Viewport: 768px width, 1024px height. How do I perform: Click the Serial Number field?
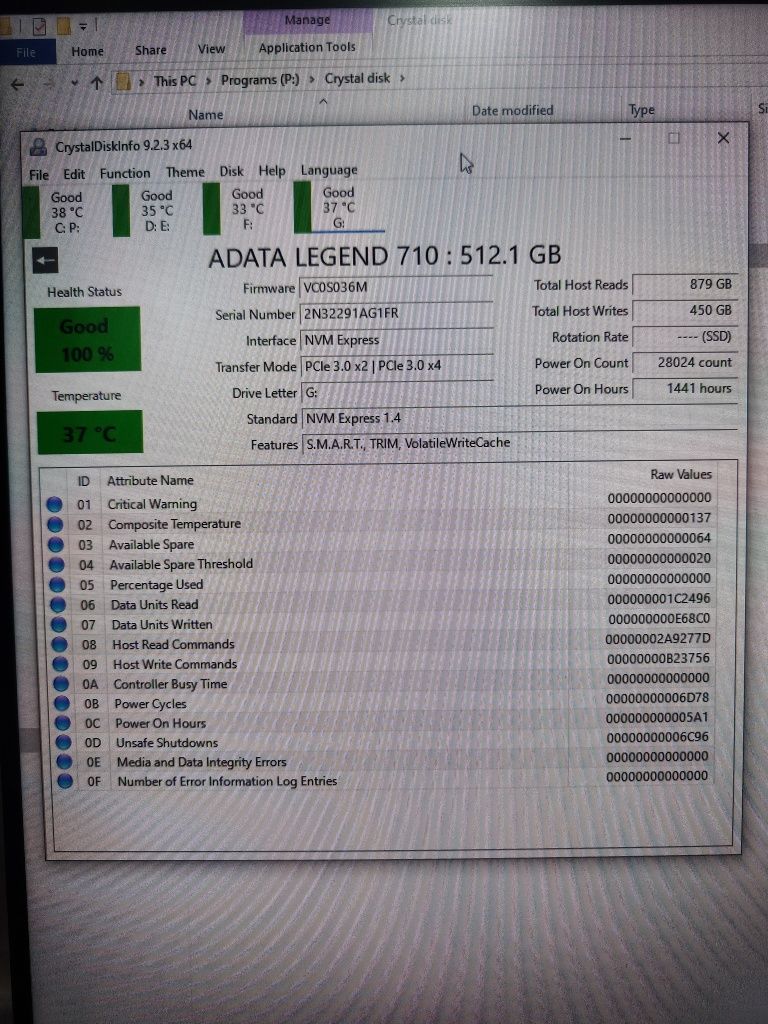tap(396, 313)
